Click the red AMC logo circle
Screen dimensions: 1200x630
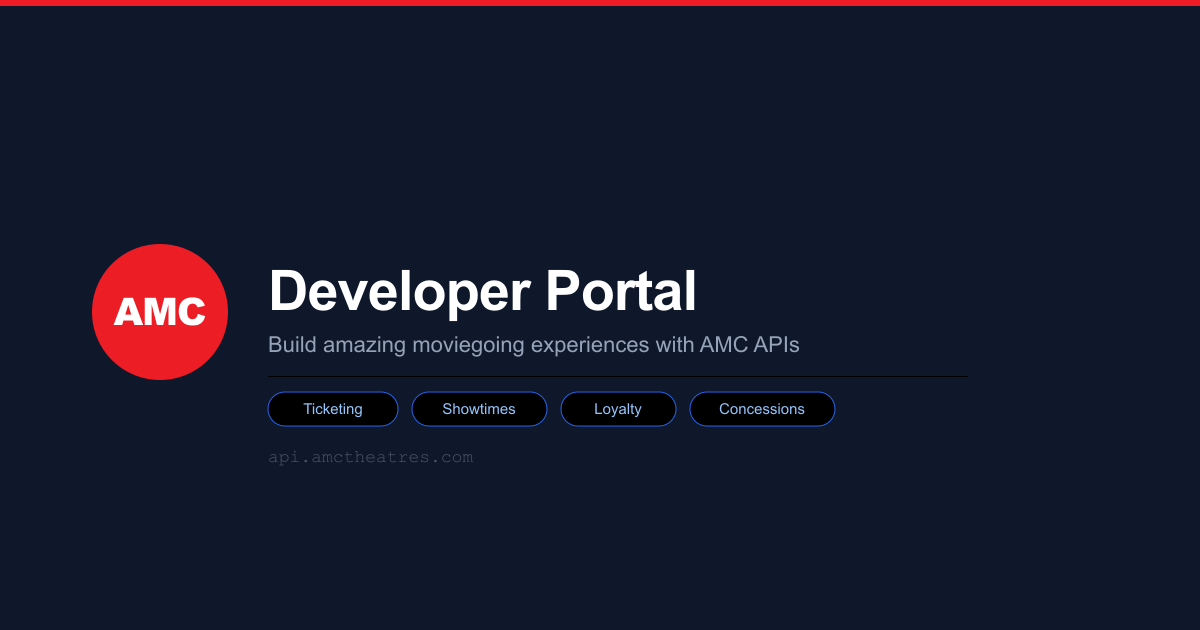[x=160, y=312]
